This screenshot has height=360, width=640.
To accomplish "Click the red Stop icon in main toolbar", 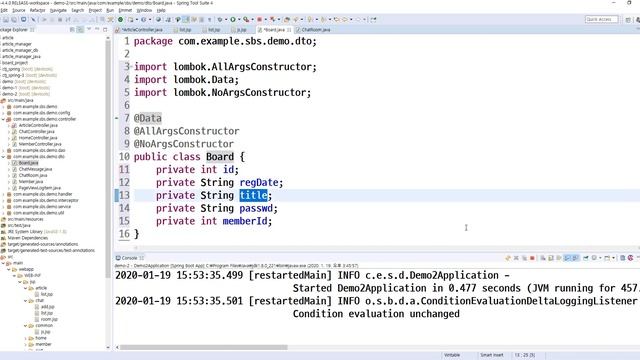I will point(259,20).
